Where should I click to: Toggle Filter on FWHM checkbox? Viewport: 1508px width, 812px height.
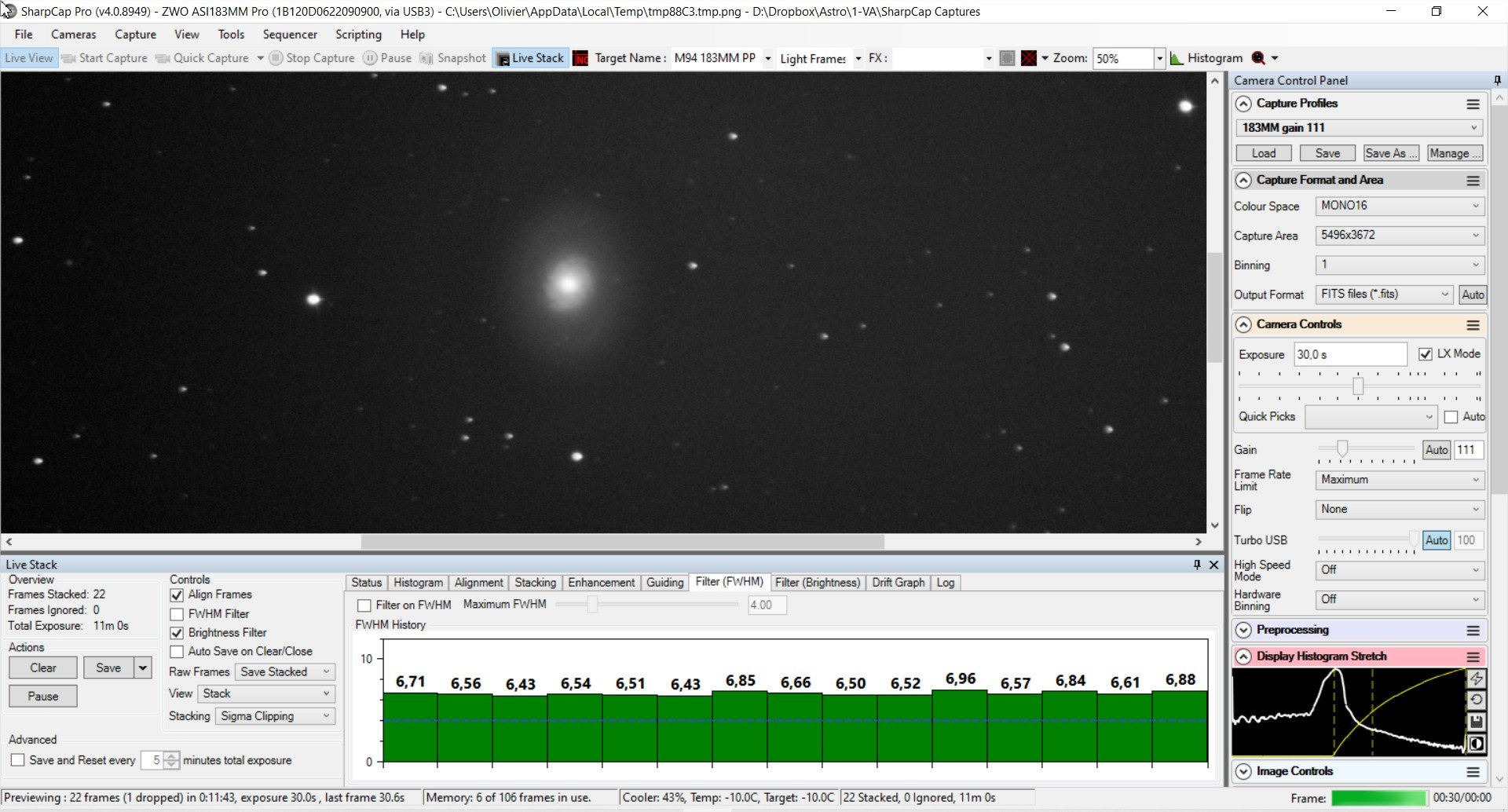pos(364,605)
